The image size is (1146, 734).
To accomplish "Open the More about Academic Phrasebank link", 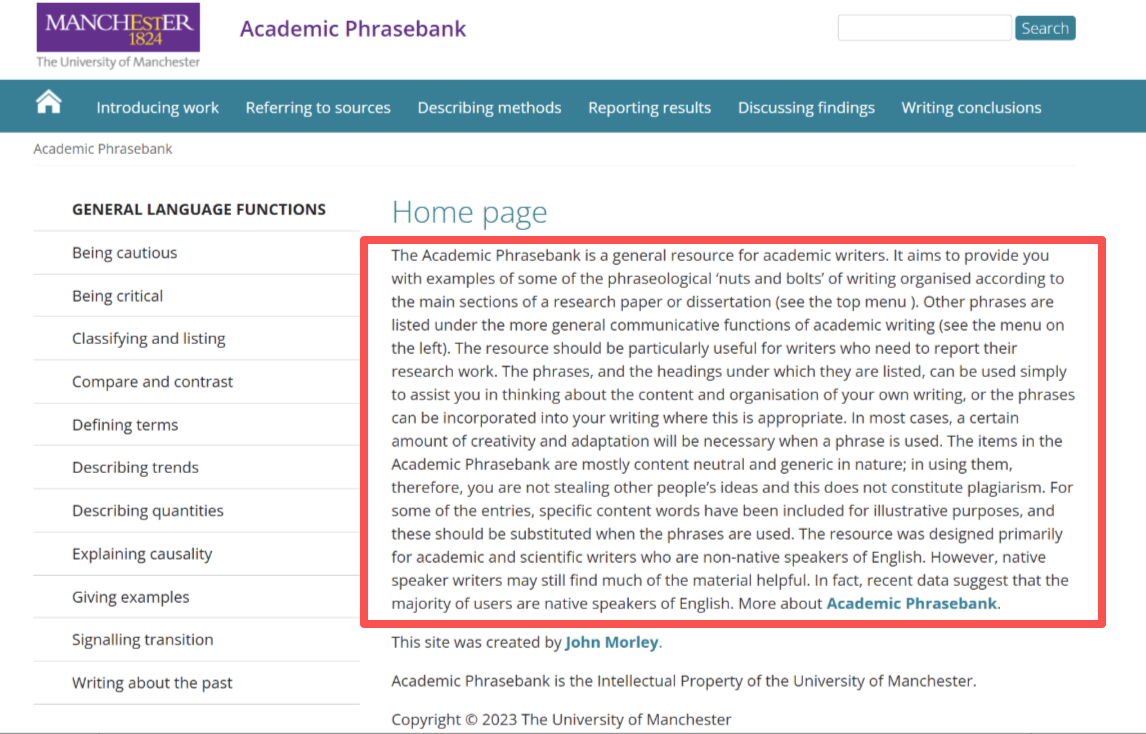I will pyautogui.click(x=911, y=603).
